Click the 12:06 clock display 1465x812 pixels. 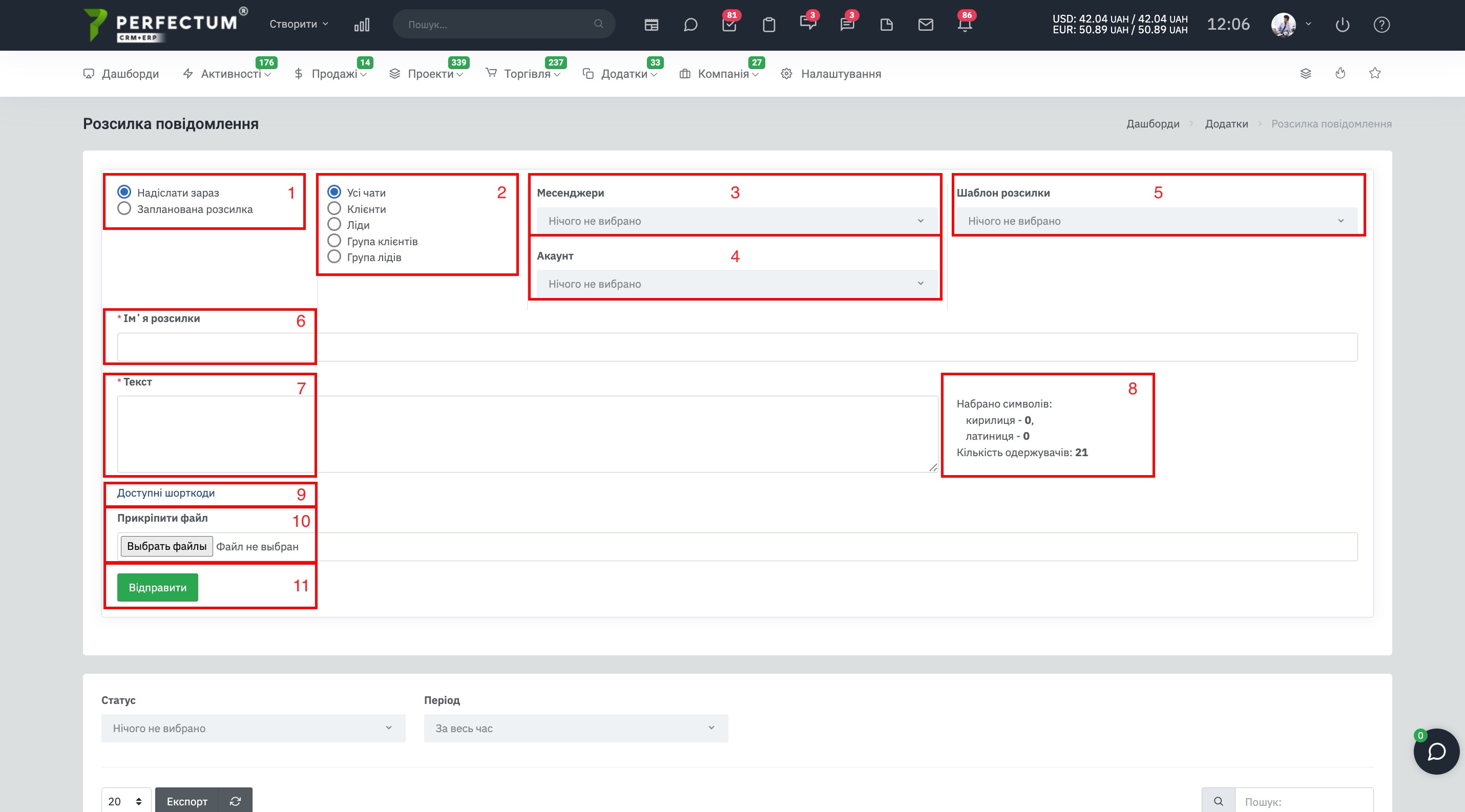(1228, 24)
